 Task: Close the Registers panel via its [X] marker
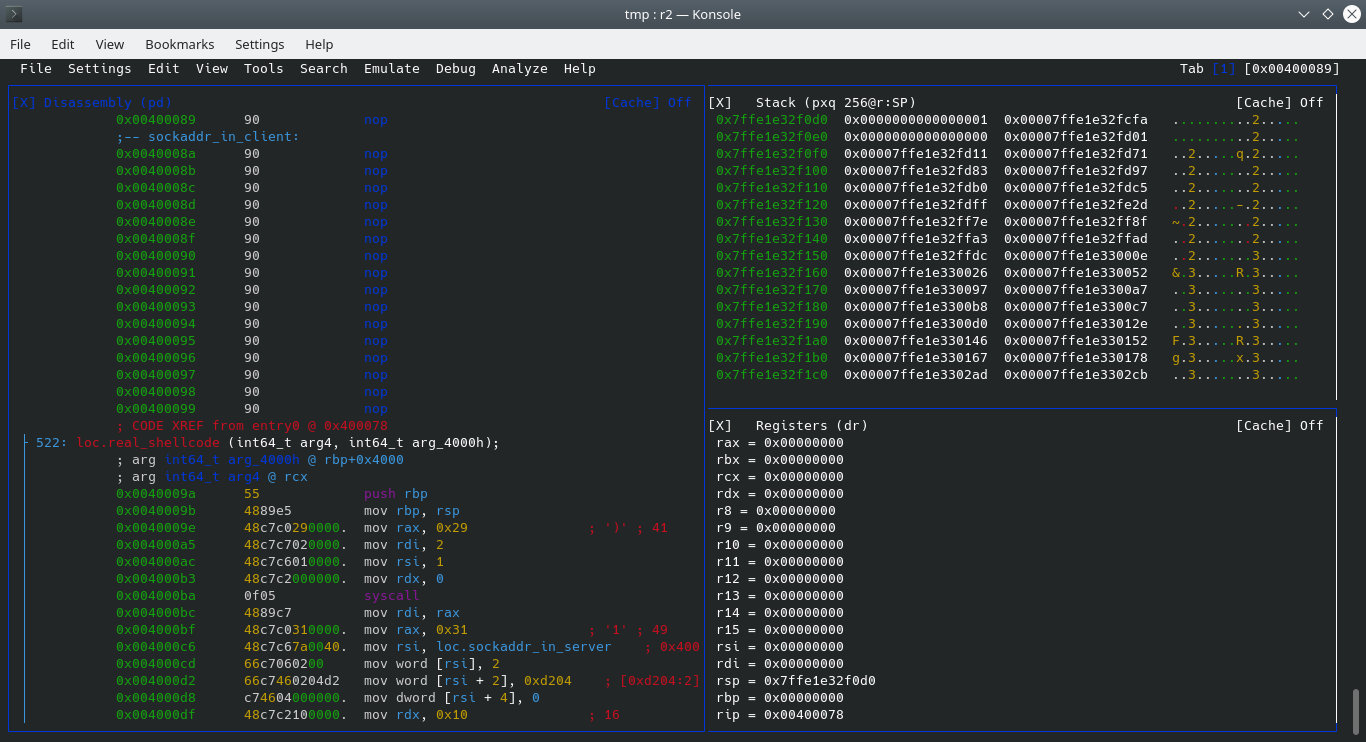click(718, 425)
